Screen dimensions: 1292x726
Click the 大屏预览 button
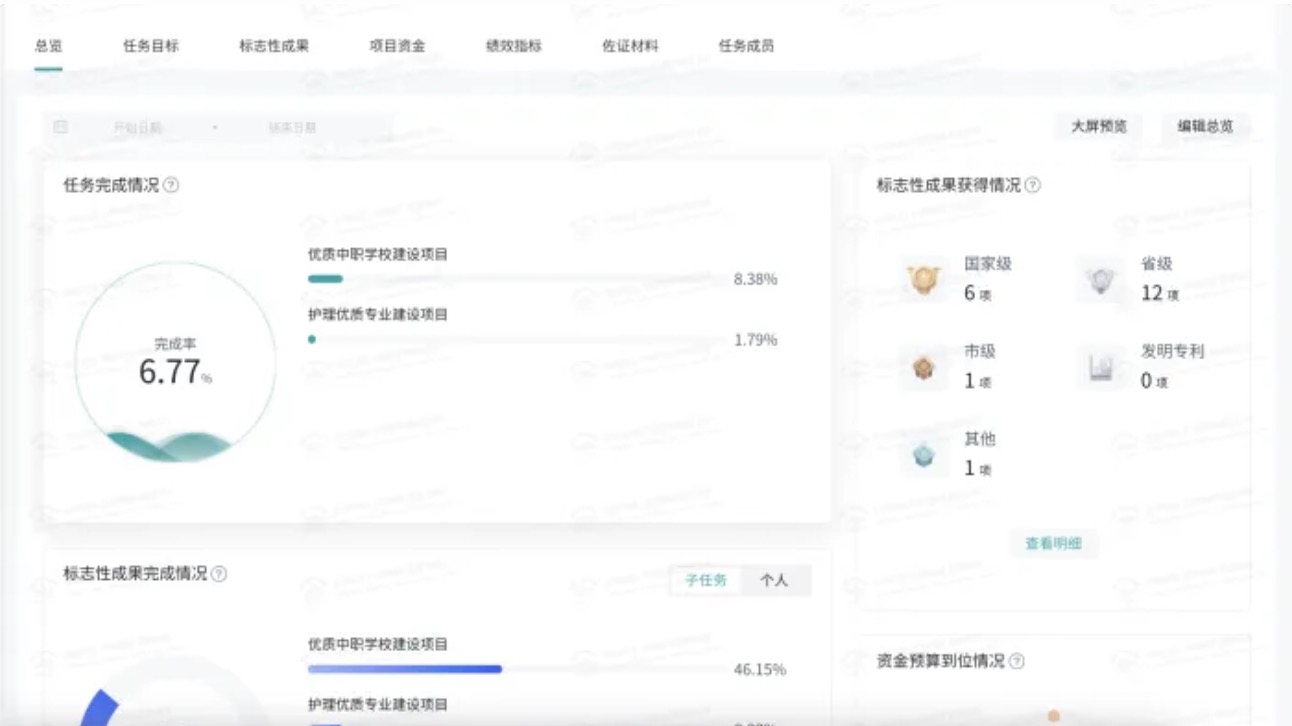tap(1099, 126)
